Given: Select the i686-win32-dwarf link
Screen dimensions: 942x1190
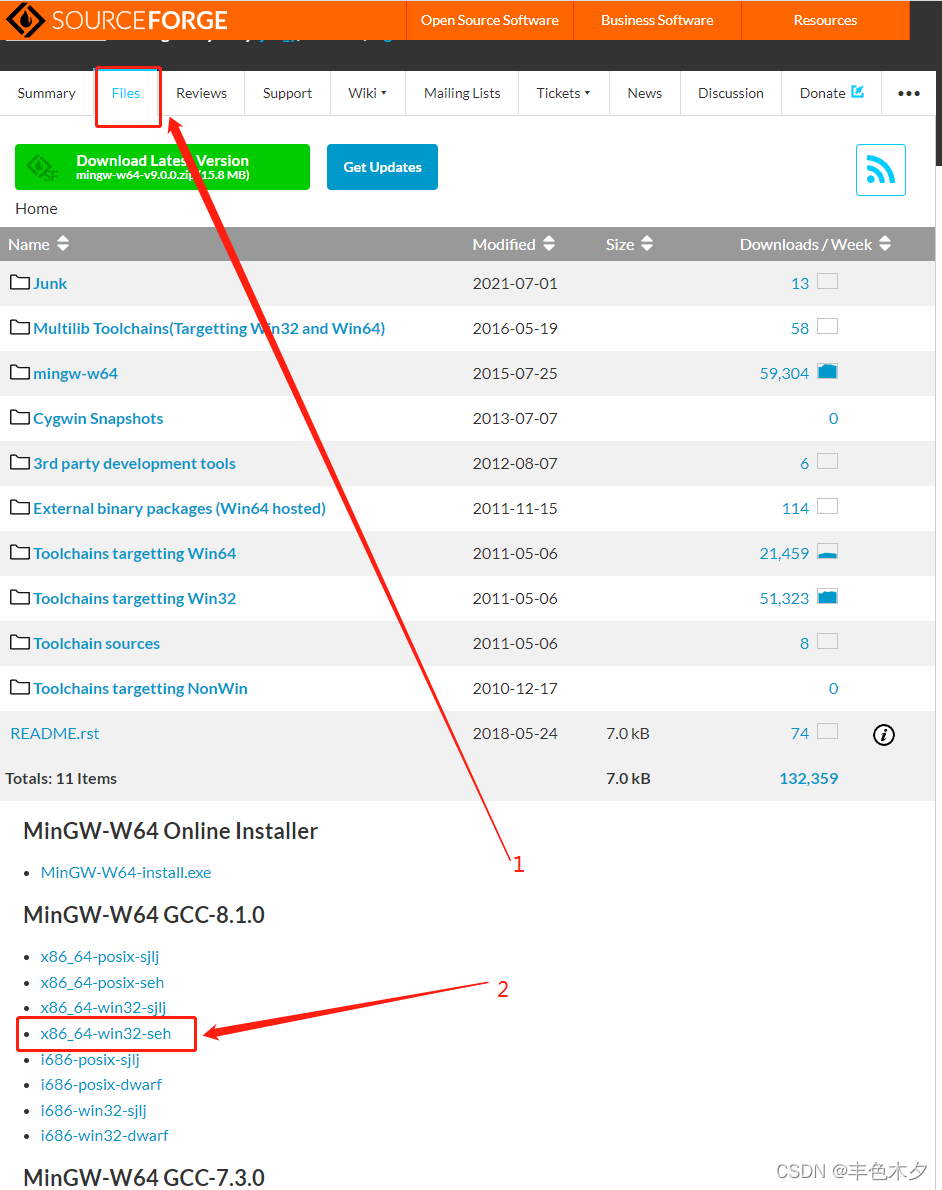Looking at the screenshot, I should coord(104,1135).
